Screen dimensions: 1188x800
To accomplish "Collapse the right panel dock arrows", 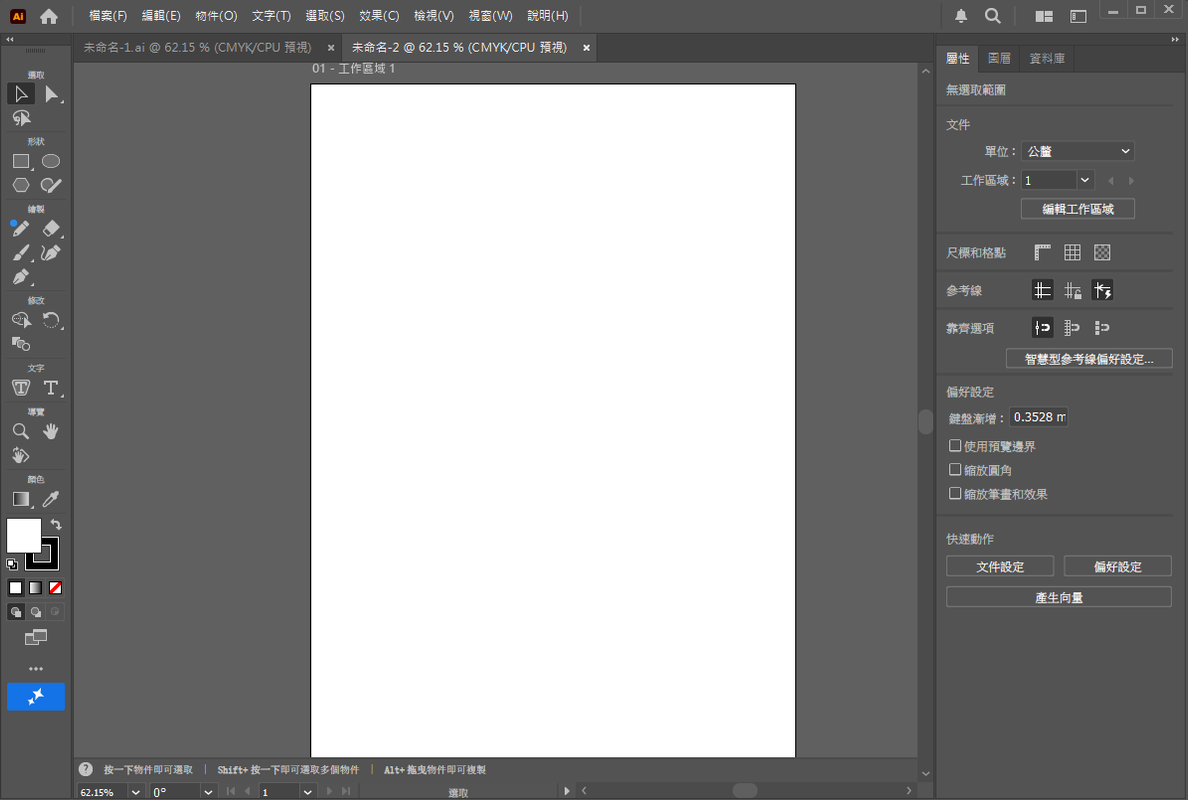I will point(1175,39).
